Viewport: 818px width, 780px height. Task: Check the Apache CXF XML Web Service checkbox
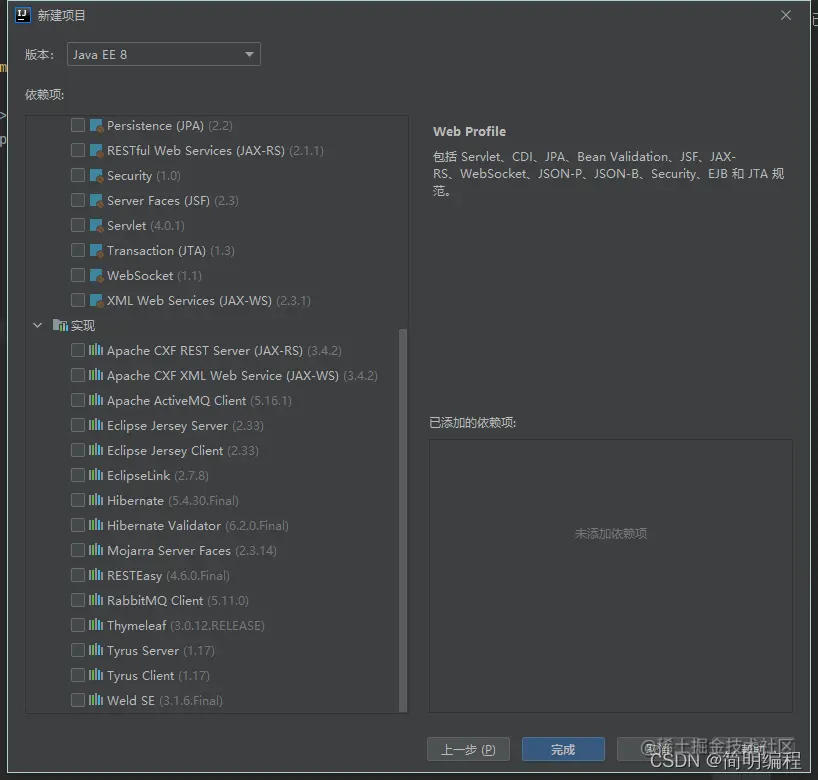pos(78,375)
